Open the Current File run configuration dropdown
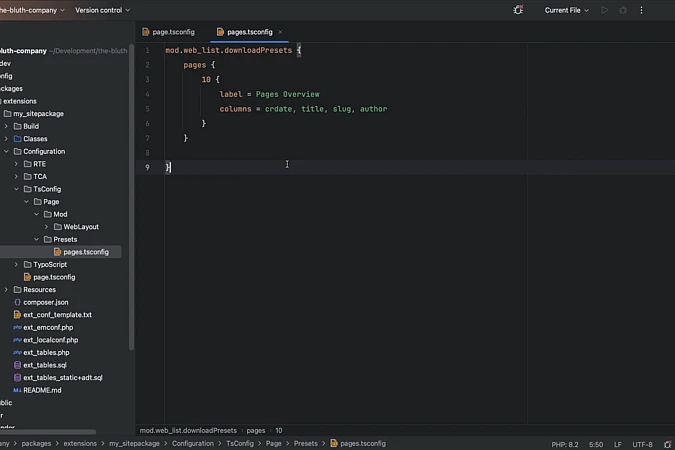Screen dimensions: 675x450 pos(566,10)
